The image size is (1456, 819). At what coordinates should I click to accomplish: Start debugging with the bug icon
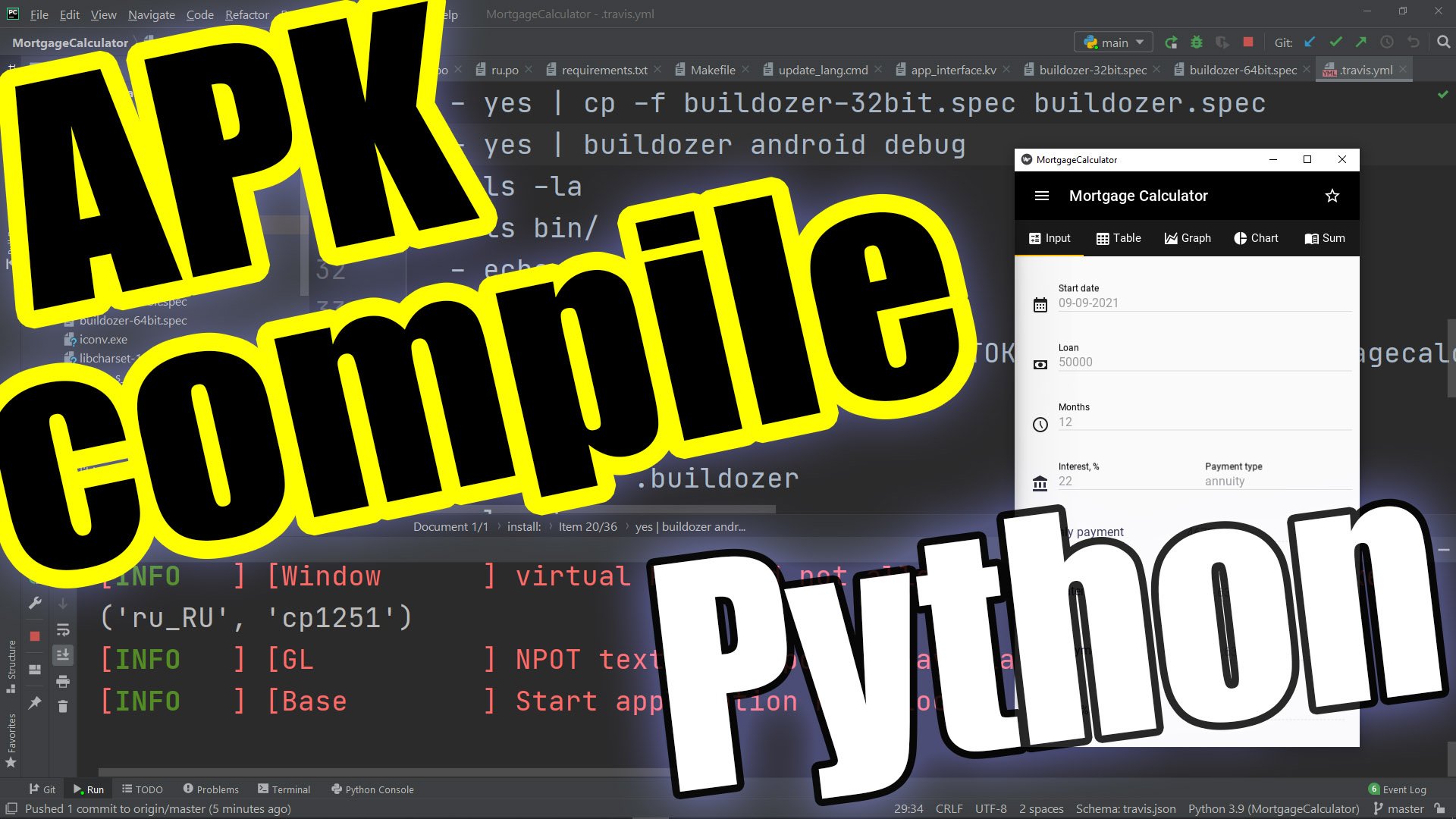(1197, 42)
